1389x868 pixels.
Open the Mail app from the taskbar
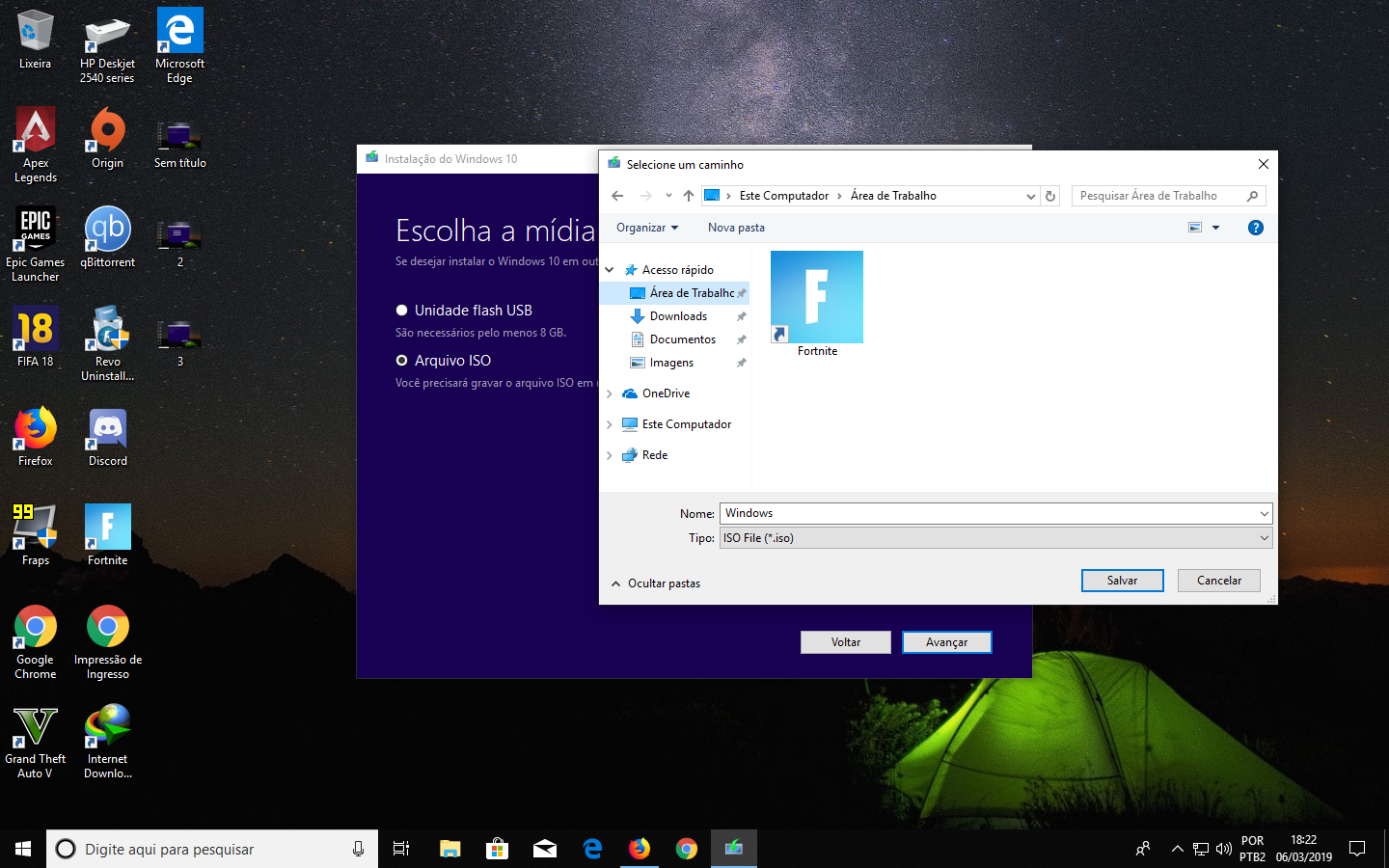click(x=544, y=849)
